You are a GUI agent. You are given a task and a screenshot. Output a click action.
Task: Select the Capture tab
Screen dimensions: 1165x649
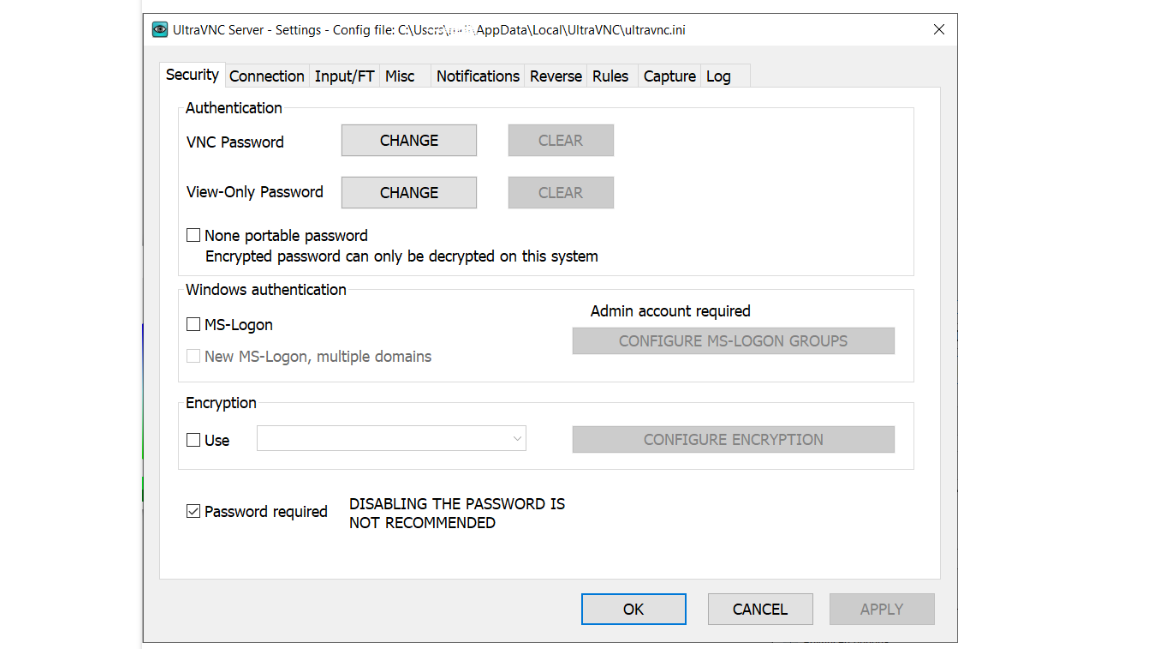(x=669, y=76)
